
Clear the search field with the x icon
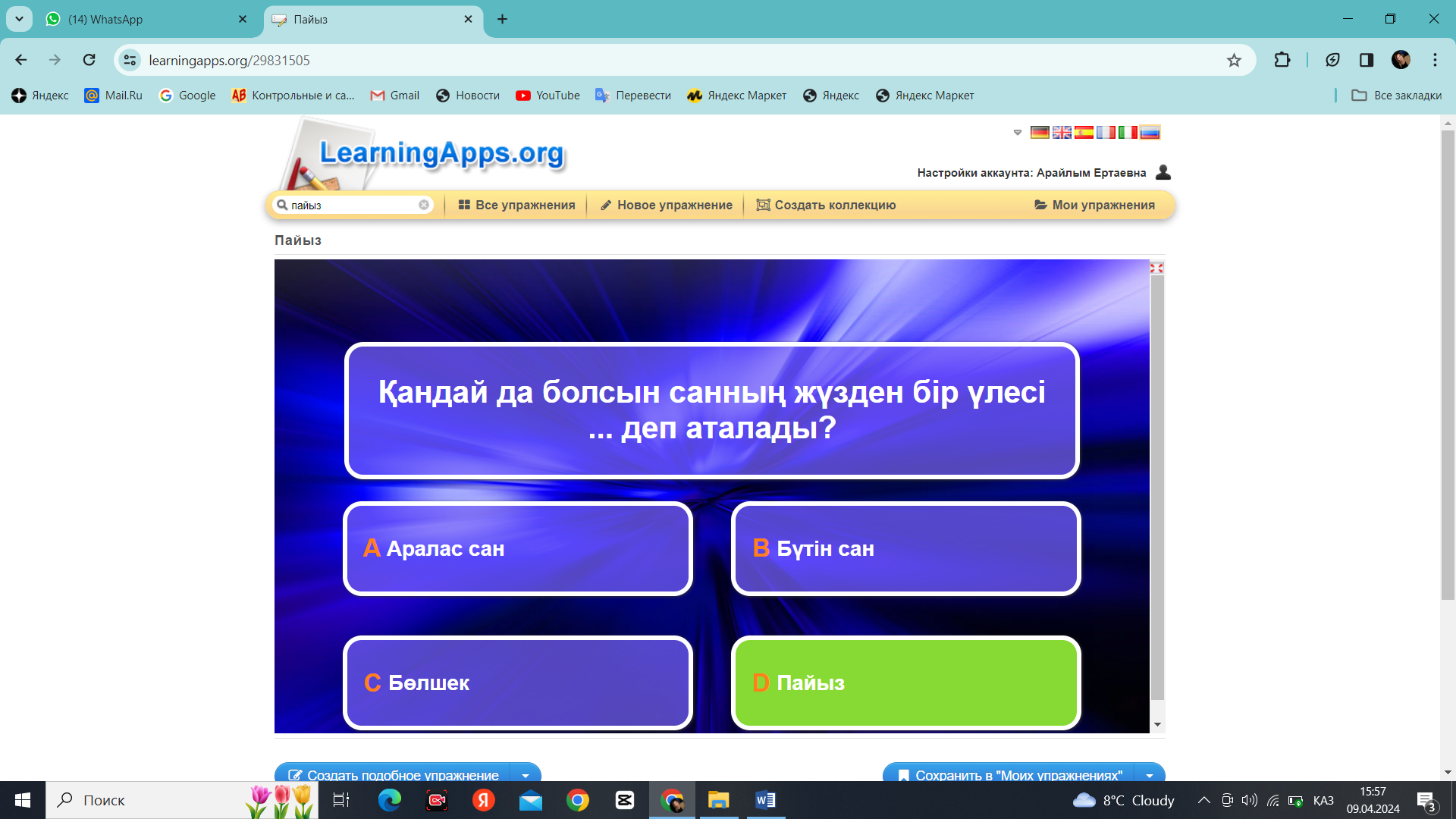coord(424,205)
